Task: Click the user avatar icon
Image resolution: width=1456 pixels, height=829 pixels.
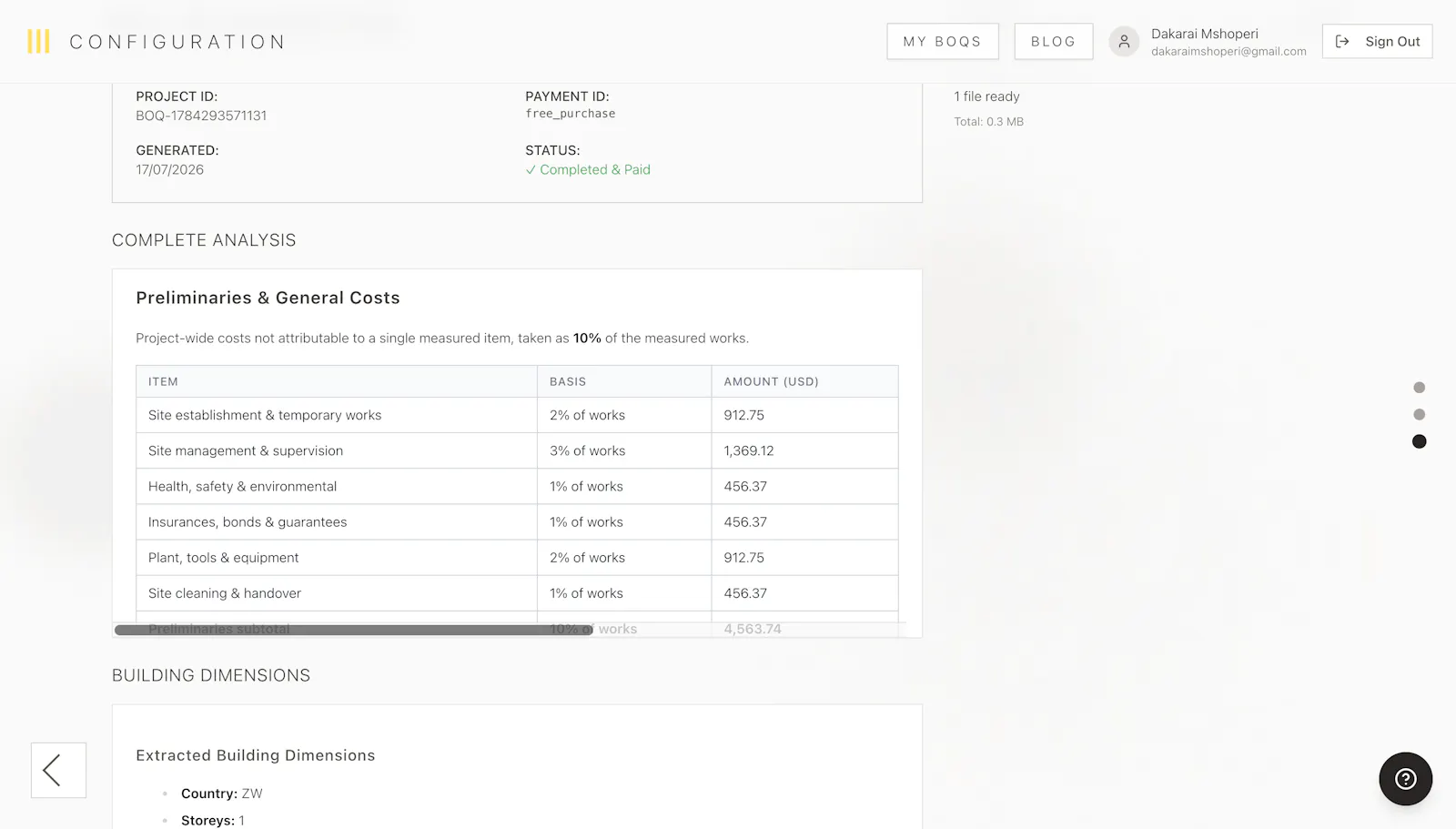Action: point(1124,41)
